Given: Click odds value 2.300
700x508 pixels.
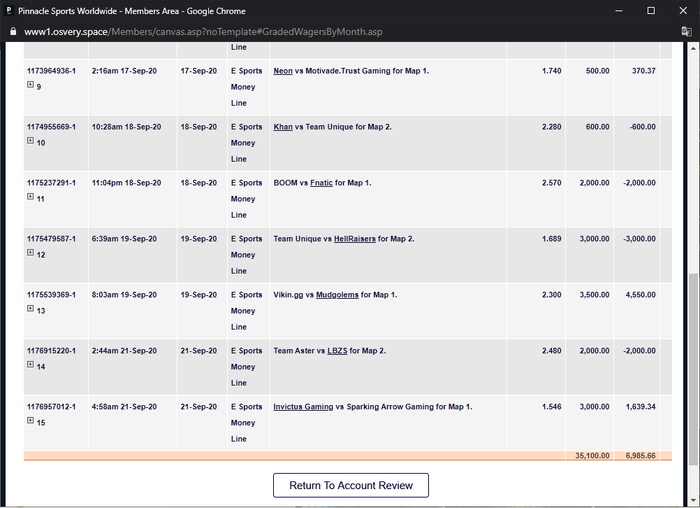Looking at the screenshot, I should tap(551, 295).
